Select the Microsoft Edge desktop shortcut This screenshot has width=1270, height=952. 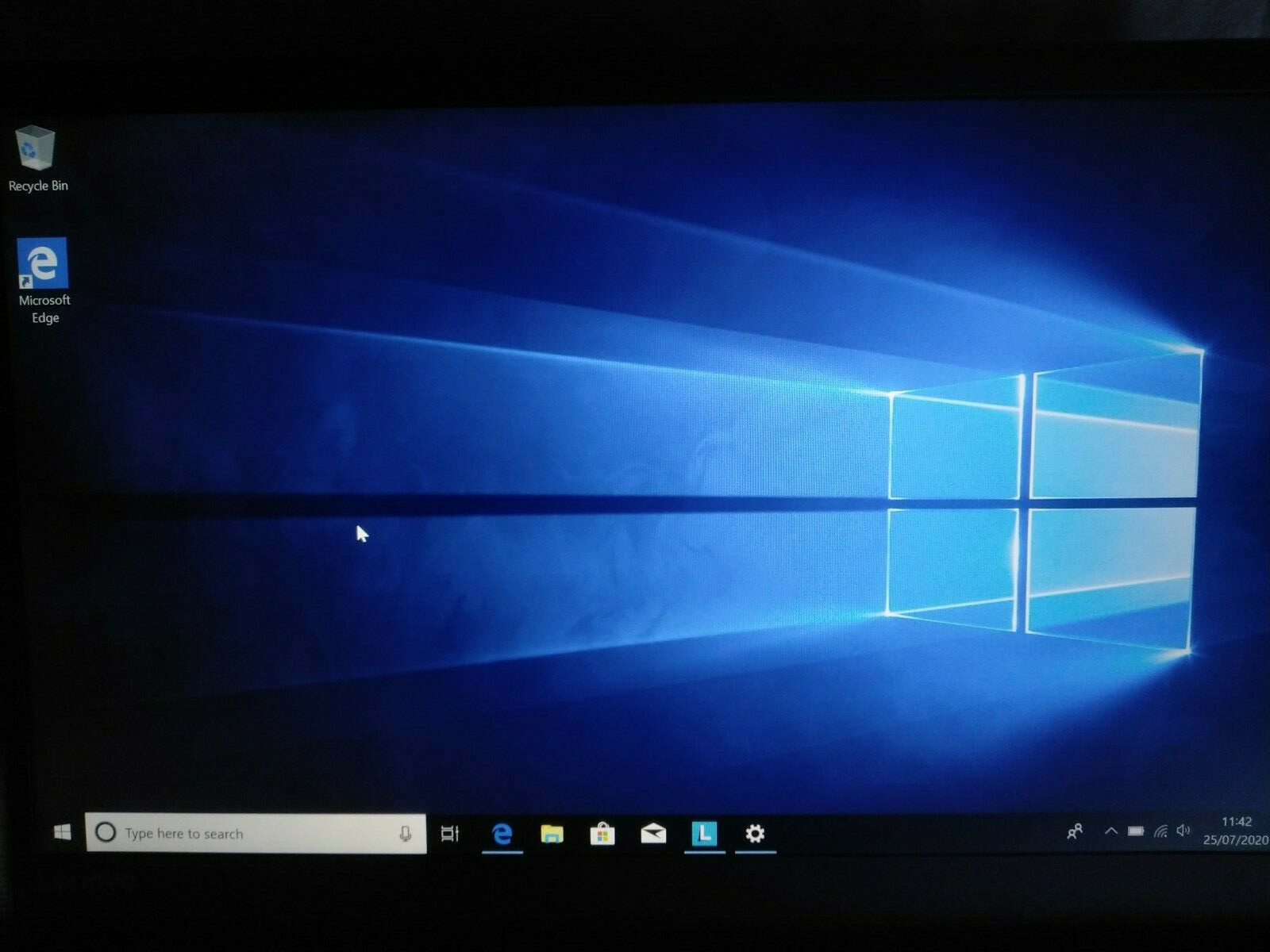coord(44,281)
